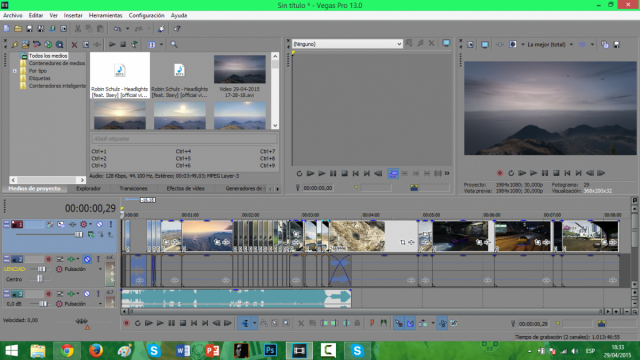The image size is (640, 360).
Task: Click Save Snapshot icon in video preview
Action: 616,44
